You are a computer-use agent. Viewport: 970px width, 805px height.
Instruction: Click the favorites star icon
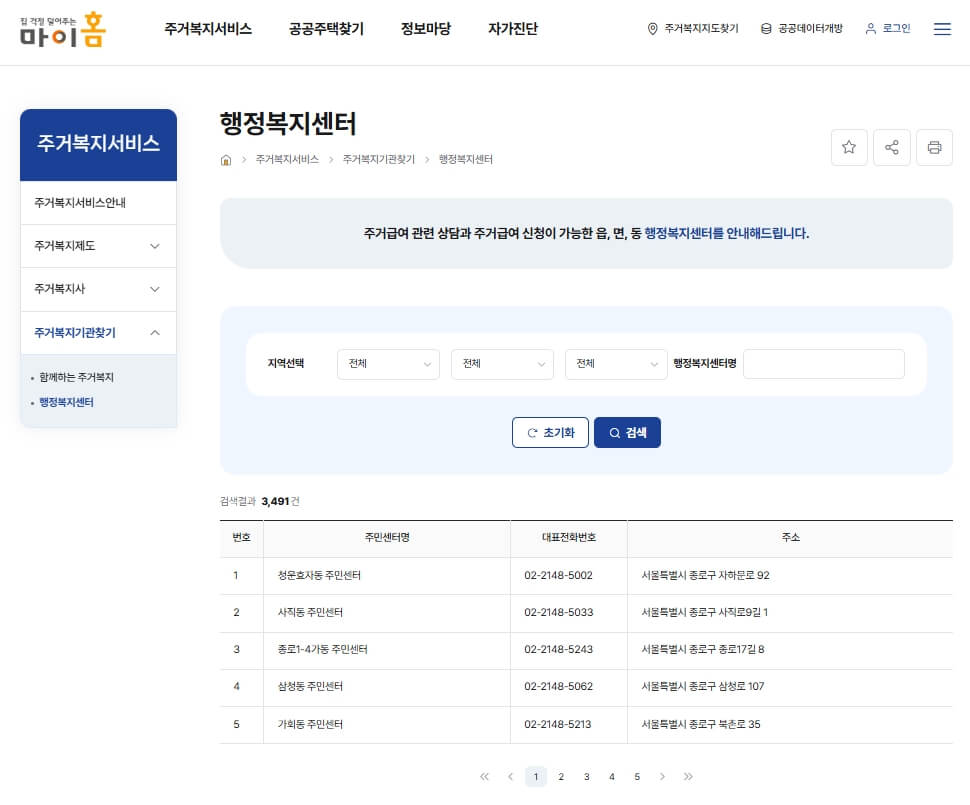849,147
